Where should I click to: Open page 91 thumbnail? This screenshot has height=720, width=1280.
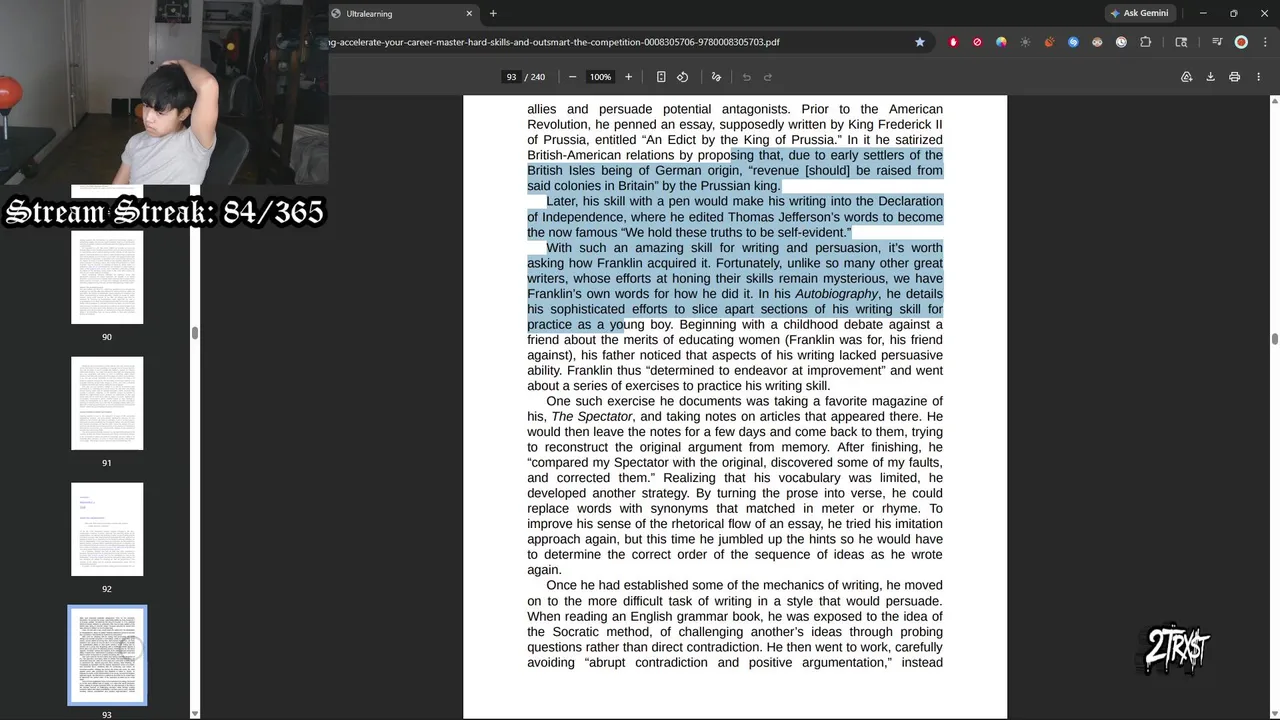point(107,403)
